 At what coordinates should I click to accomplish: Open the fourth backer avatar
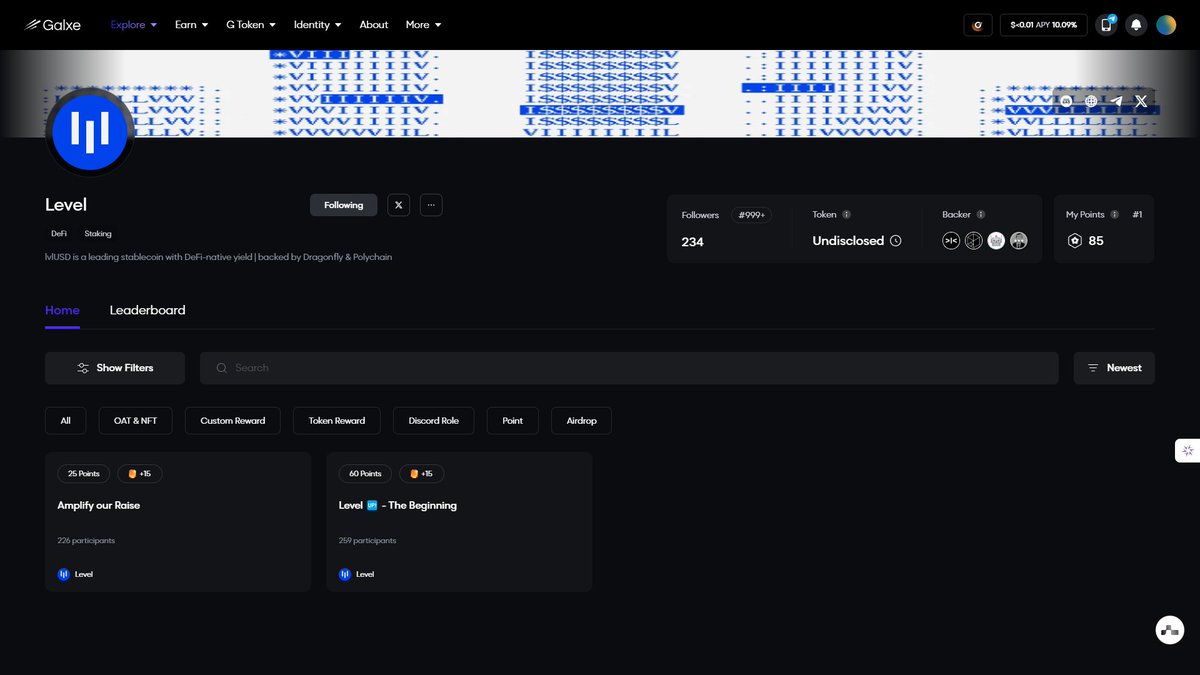1018,241
